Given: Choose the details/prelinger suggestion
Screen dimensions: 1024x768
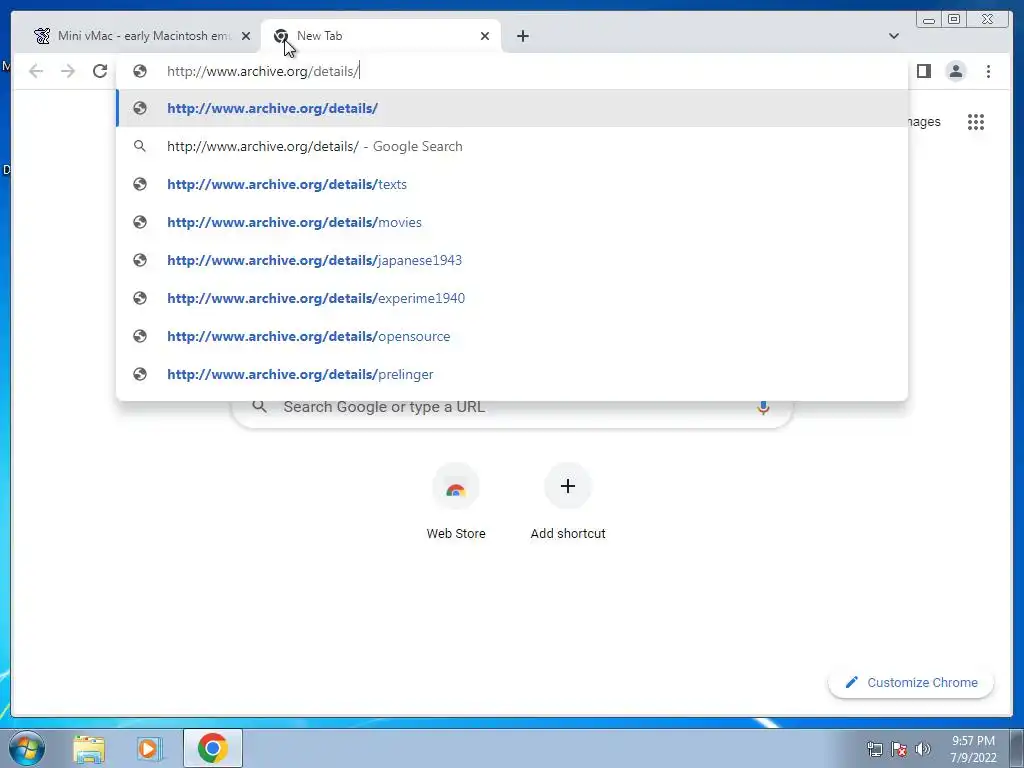Looking at the screenshot, I should click(513, 374).
